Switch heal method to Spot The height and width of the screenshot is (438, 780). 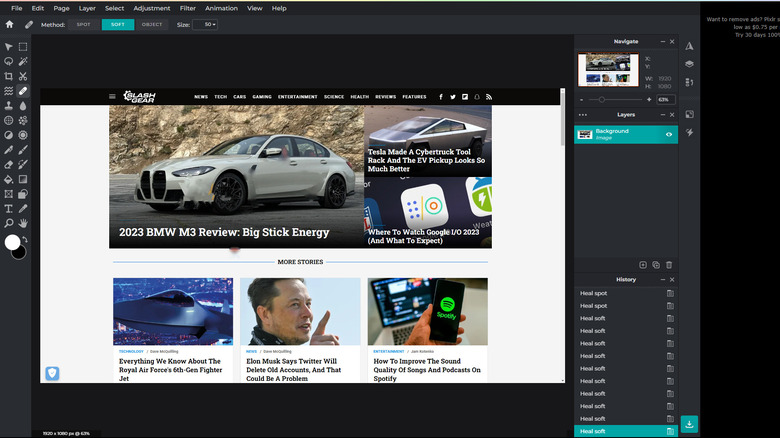83,24
